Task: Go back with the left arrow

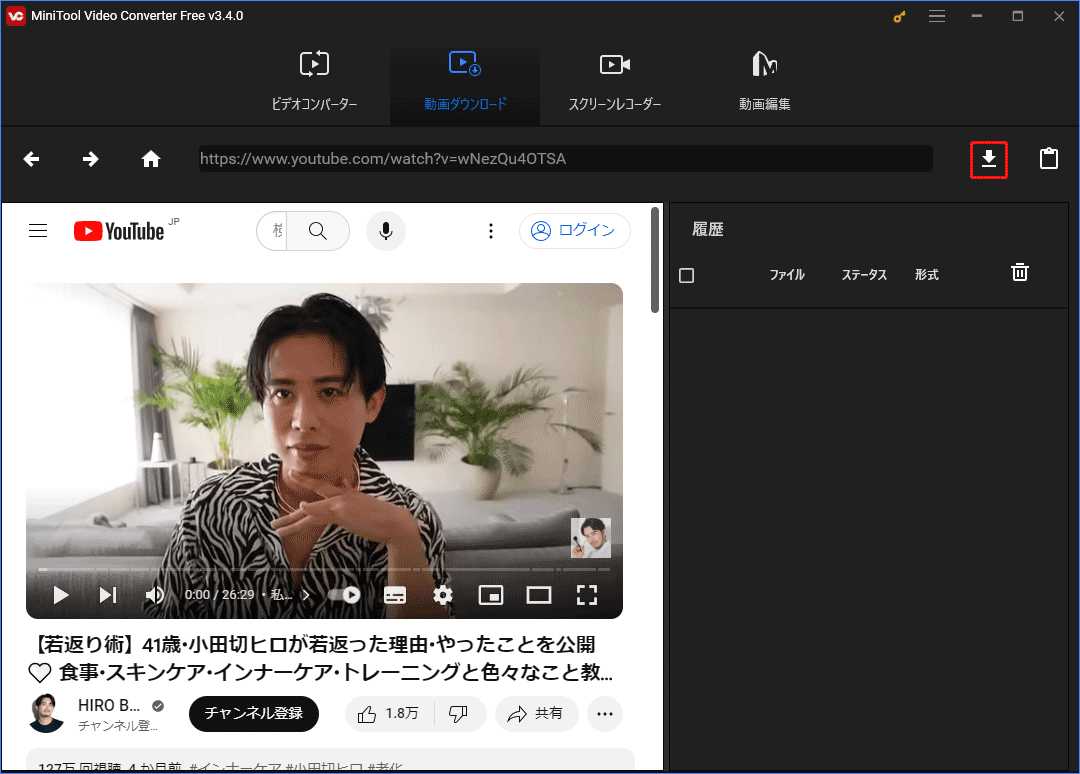Action: click(x=31, y=160)
